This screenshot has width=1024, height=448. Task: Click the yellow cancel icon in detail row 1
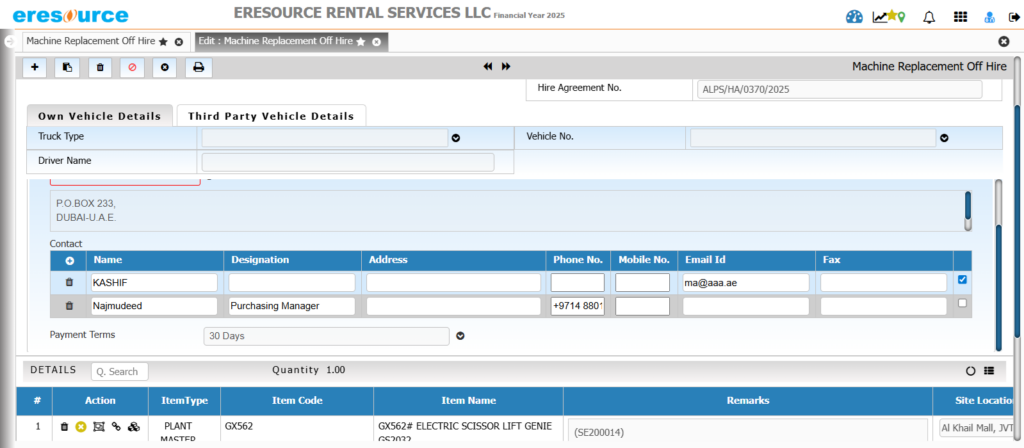point(81,427)
